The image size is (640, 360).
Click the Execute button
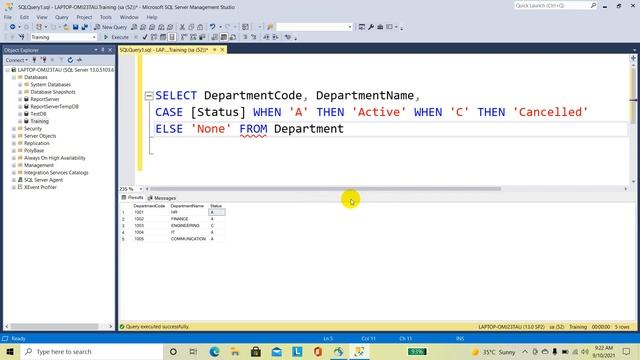point(116,37)
